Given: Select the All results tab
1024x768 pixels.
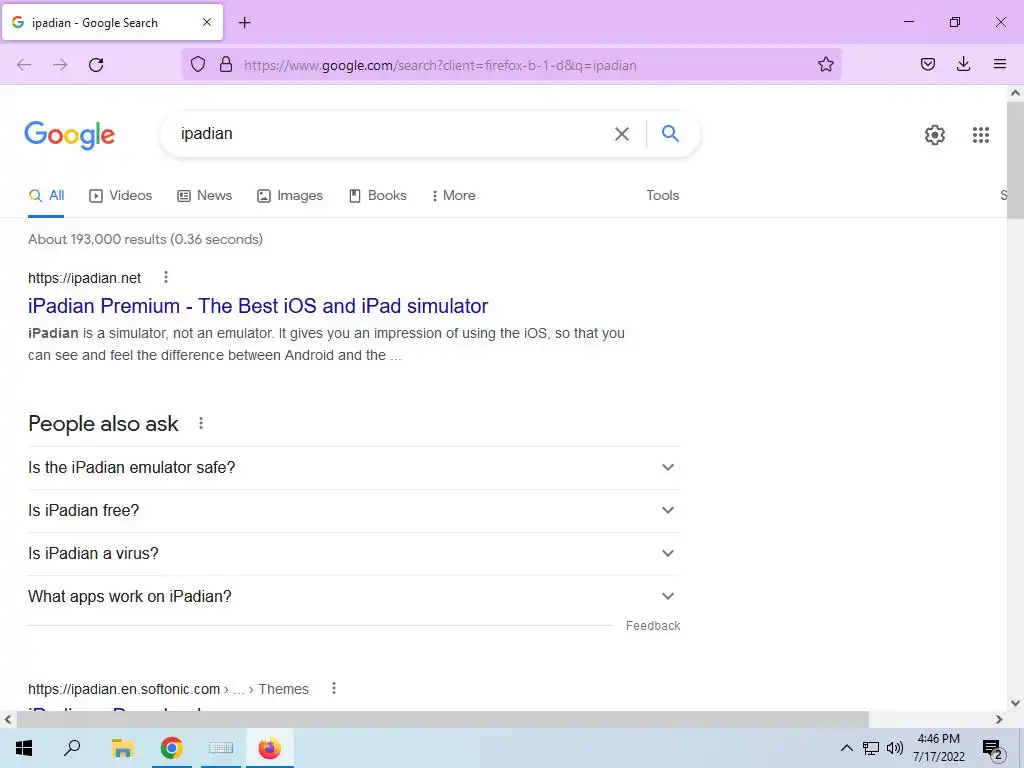Looking at the screenshot, I should pos(46,195).
